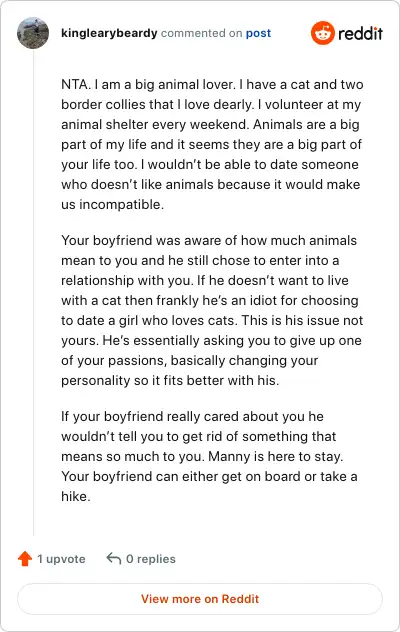This screenshot has height=632, width=400.
Task: Click the "us incompatible." line of text
Action: (112, 204)
